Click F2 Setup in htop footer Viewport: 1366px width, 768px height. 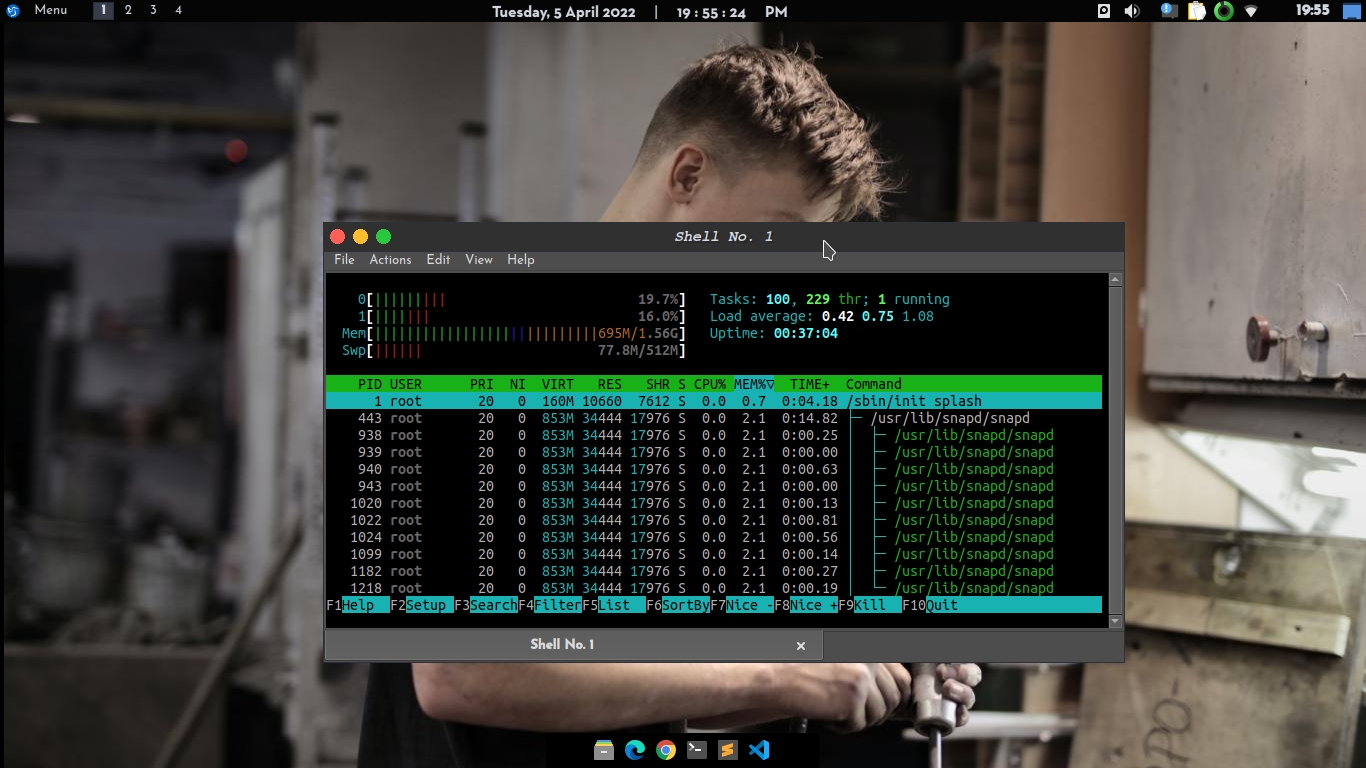(422, 605)
